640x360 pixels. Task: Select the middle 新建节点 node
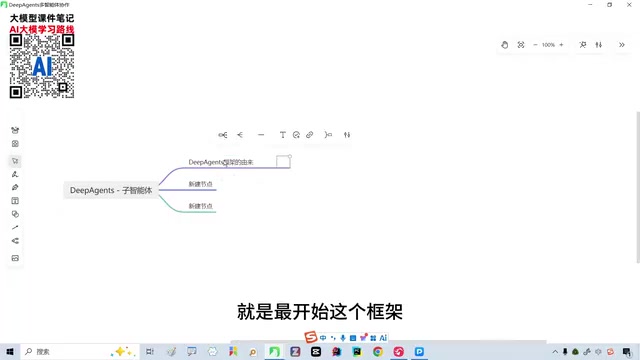pyautogui.click(x=200, y=184)
